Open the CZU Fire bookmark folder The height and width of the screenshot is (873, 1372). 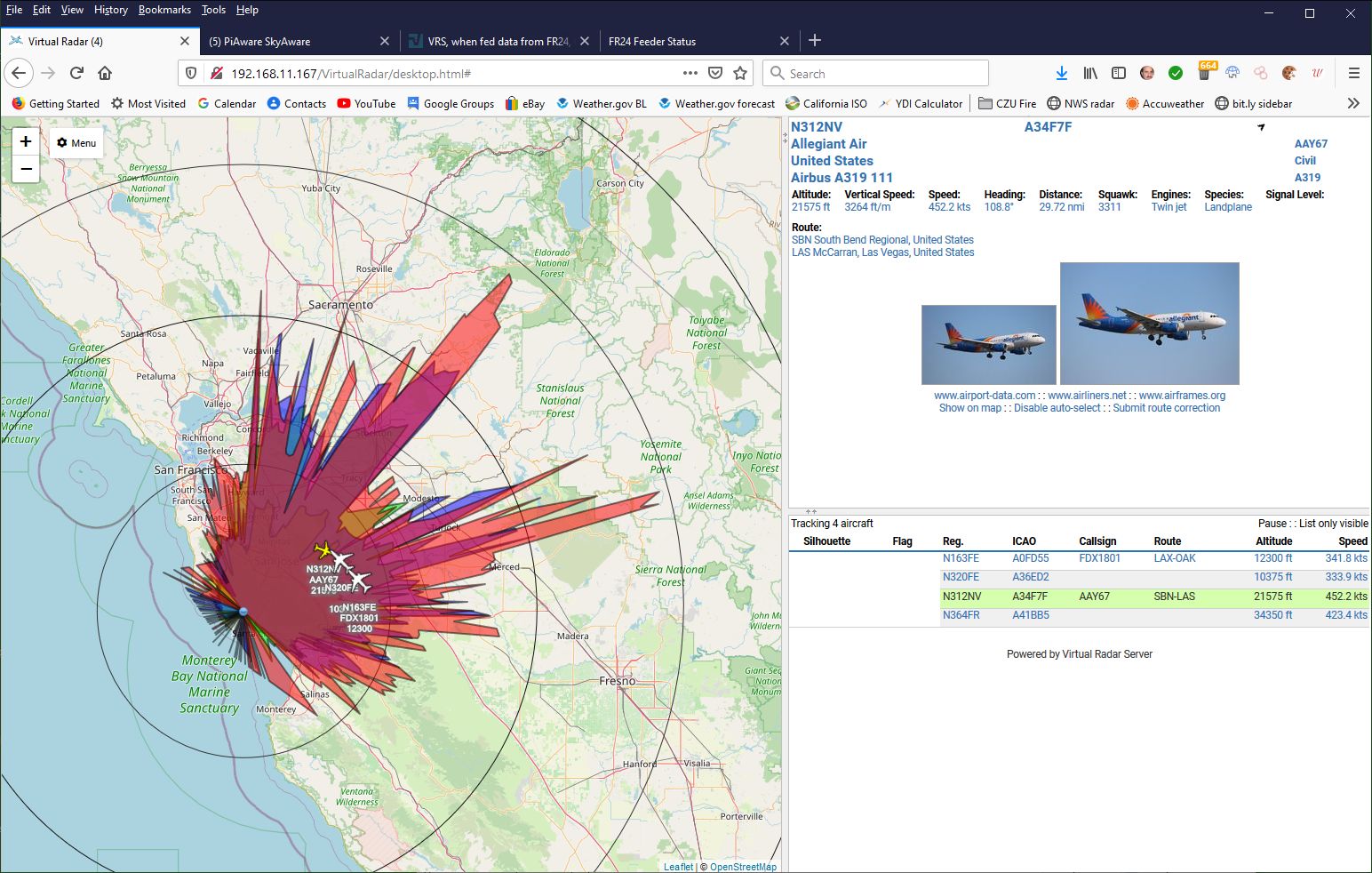click(1007, 103)
